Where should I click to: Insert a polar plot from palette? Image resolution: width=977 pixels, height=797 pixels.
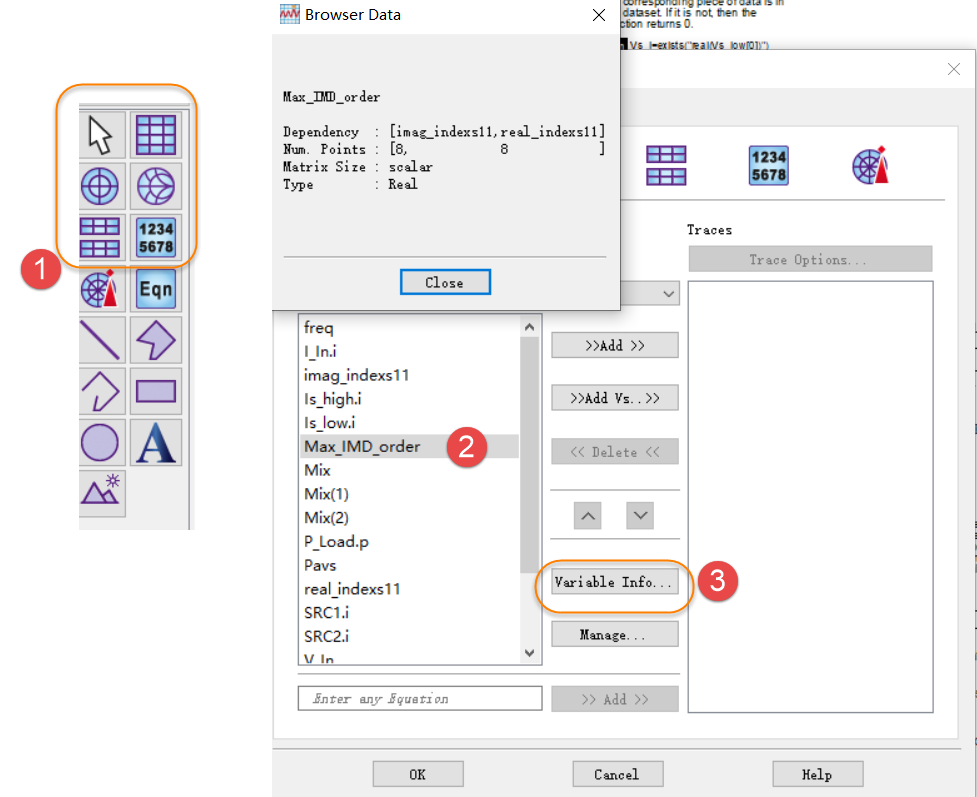[100, 186]
